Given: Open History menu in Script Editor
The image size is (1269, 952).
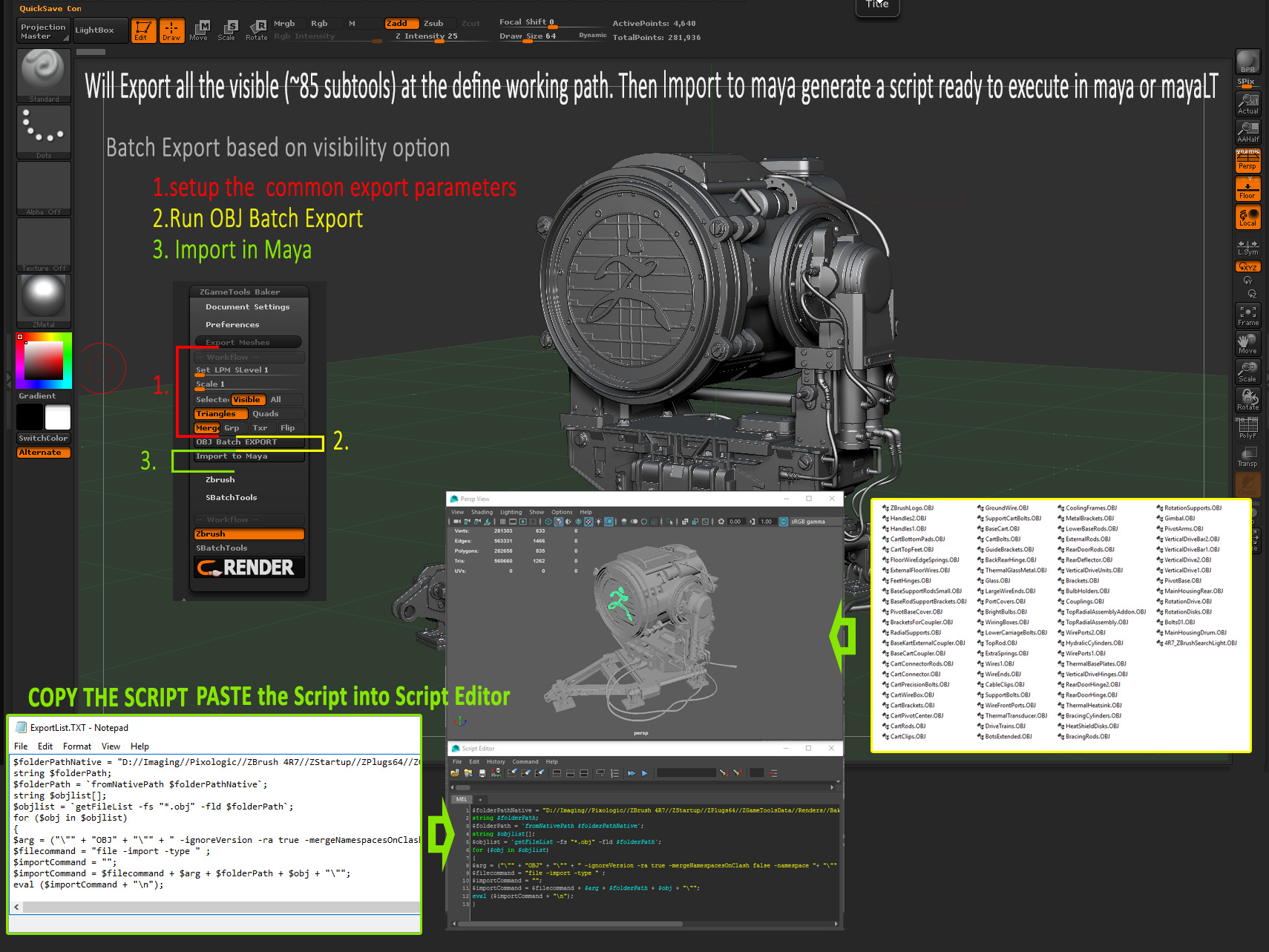Looking at the screenshot, I should 496,762.
